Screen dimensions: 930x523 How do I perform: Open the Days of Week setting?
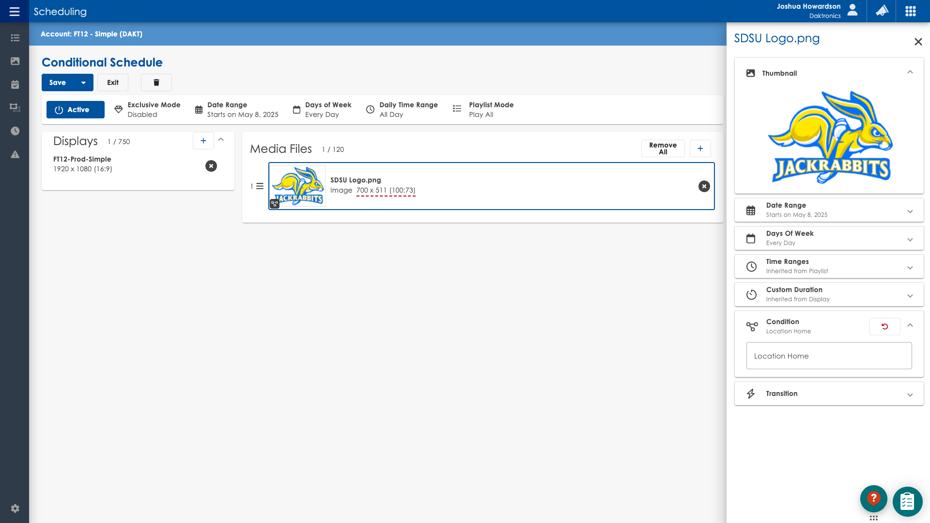click(322, 110)
